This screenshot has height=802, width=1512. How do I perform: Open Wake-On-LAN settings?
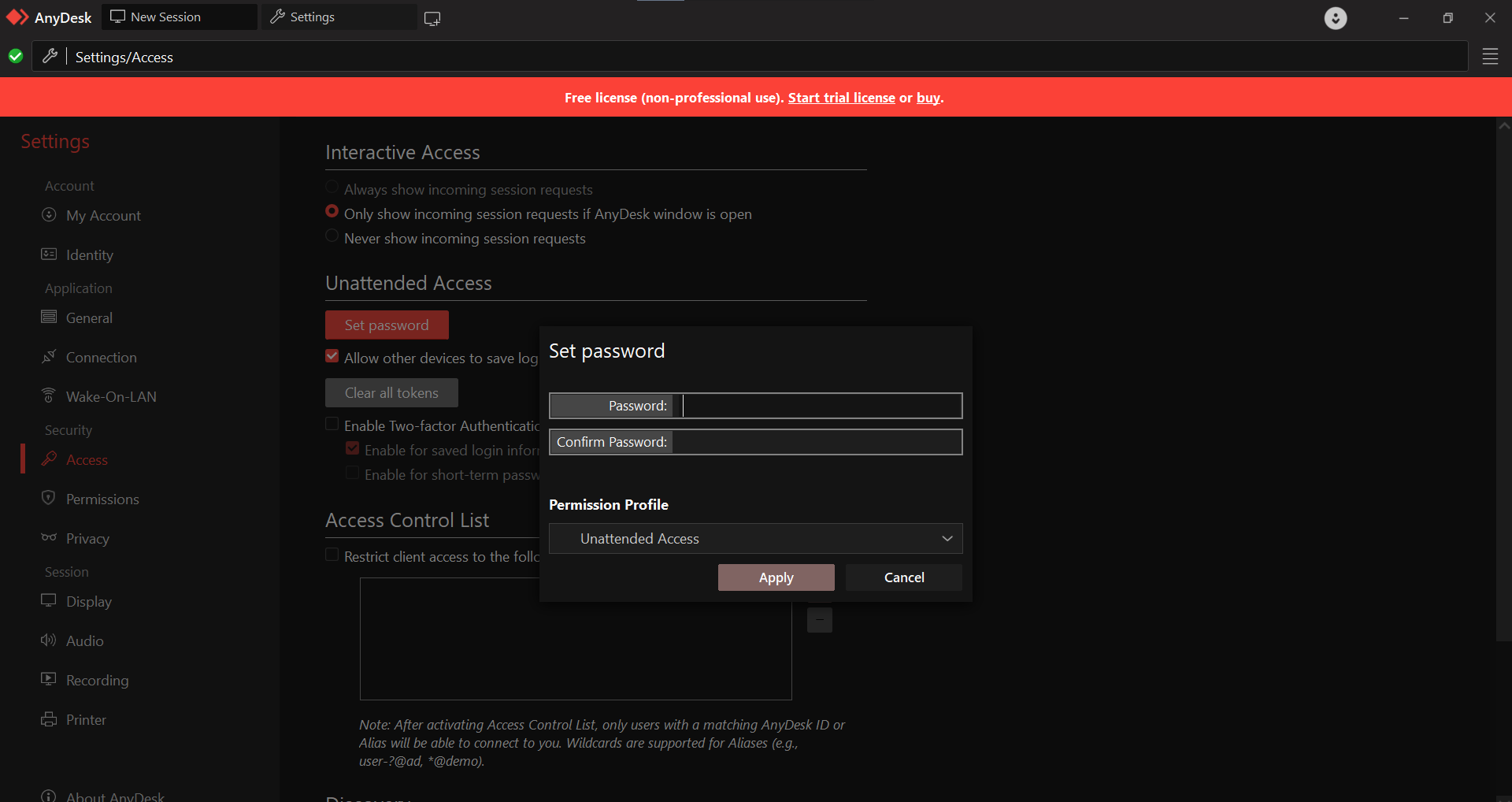pyautogui.click(x=111, y=397)
